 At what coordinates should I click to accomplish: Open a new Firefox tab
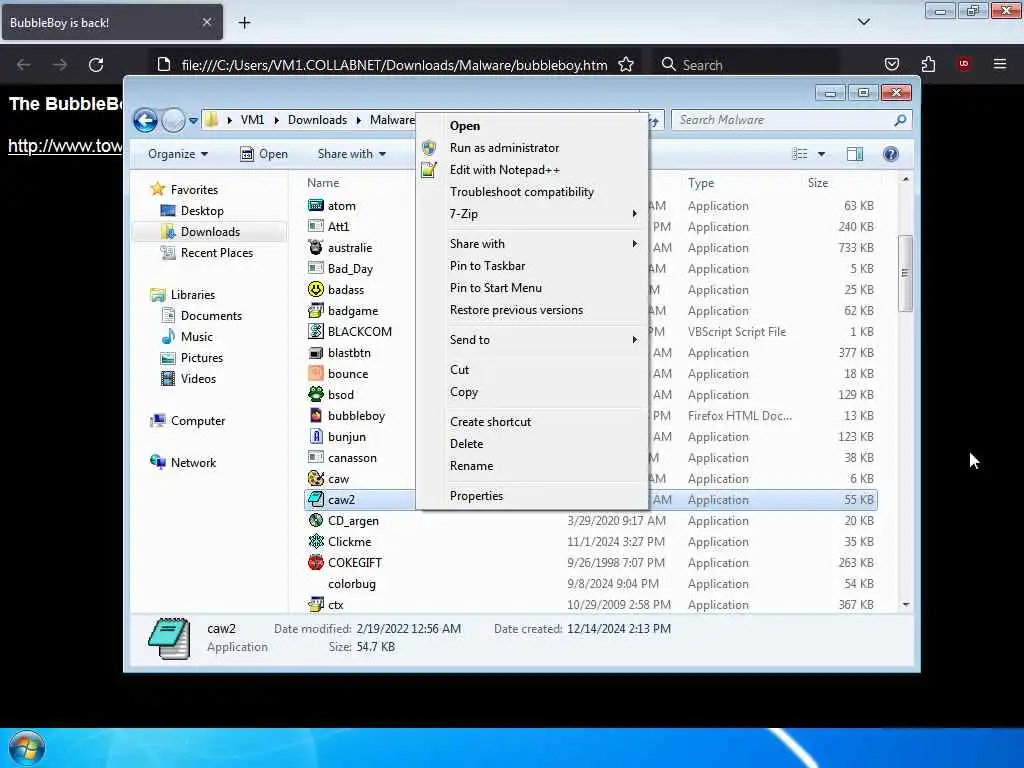pyautogui.click(x=244, y=23)
